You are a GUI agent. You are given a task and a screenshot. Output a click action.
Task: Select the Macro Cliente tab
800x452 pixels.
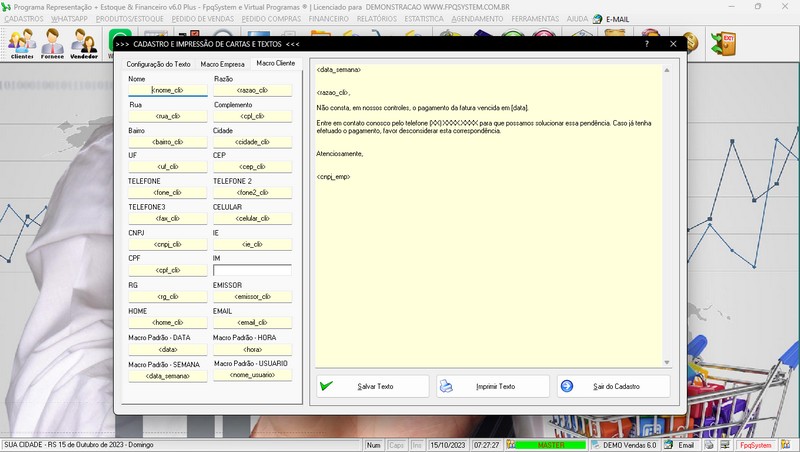[276, 63]
